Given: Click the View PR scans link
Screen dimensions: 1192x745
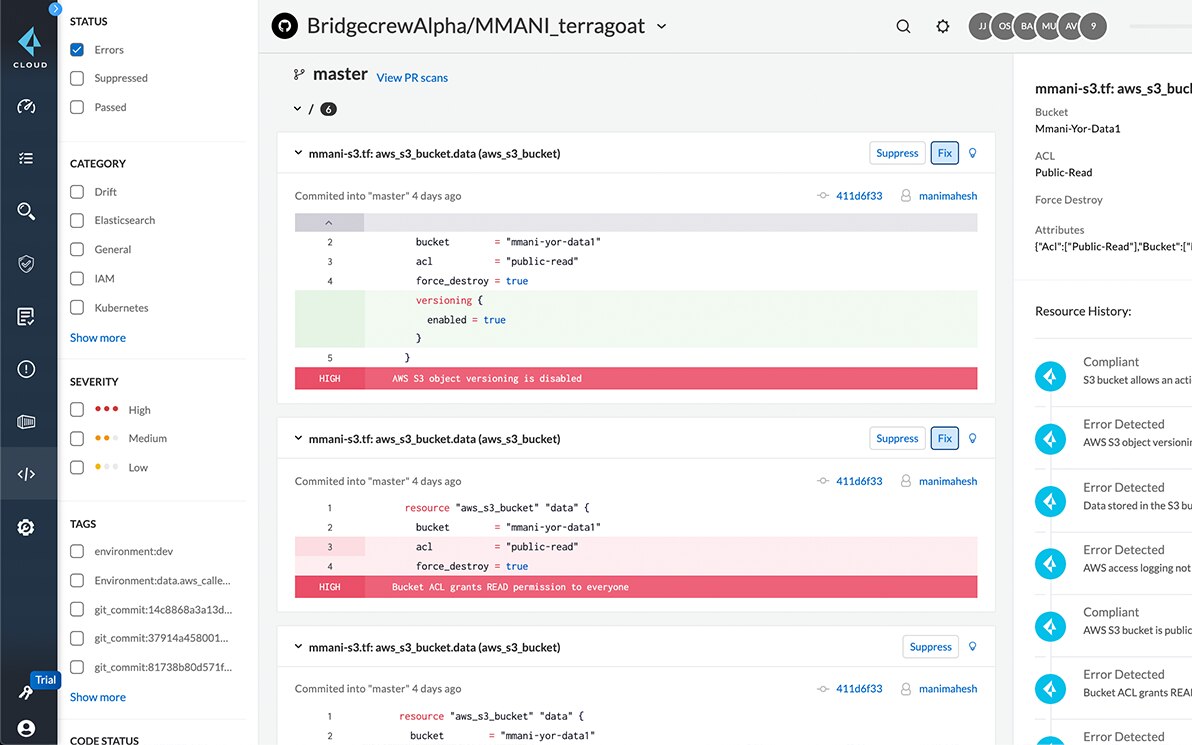Looking at the screenshot, I should (412, 78).
